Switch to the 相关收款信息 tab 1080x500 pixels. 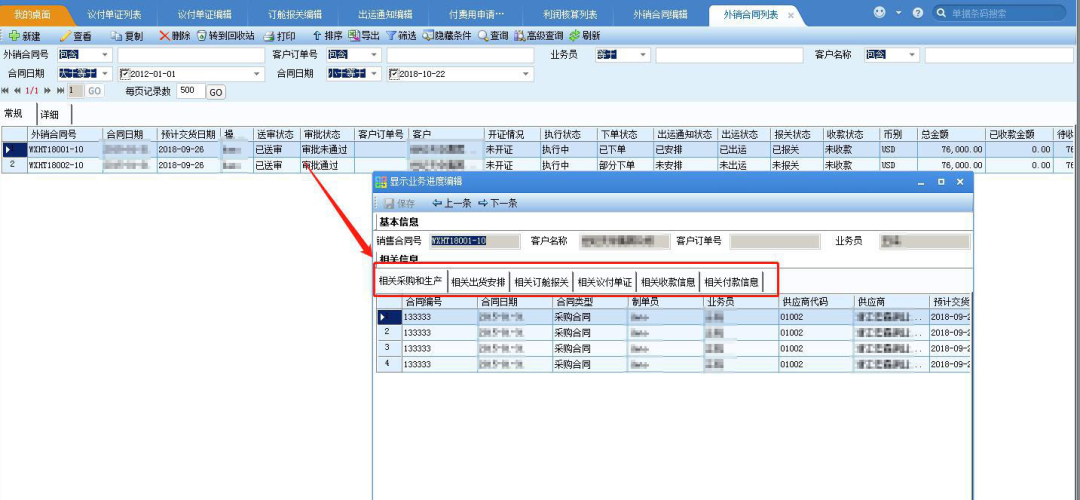(x=668, y=282)
